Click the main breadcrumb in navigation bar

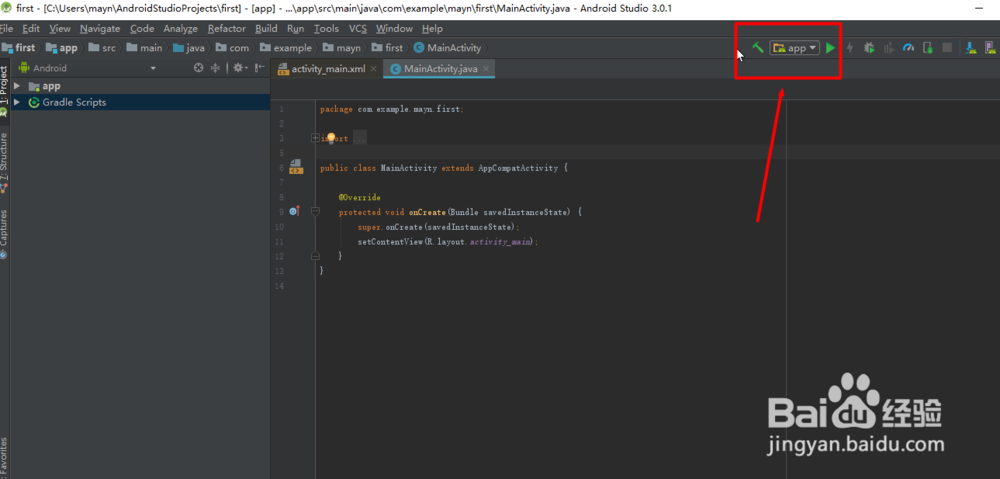tap(145, 48)
